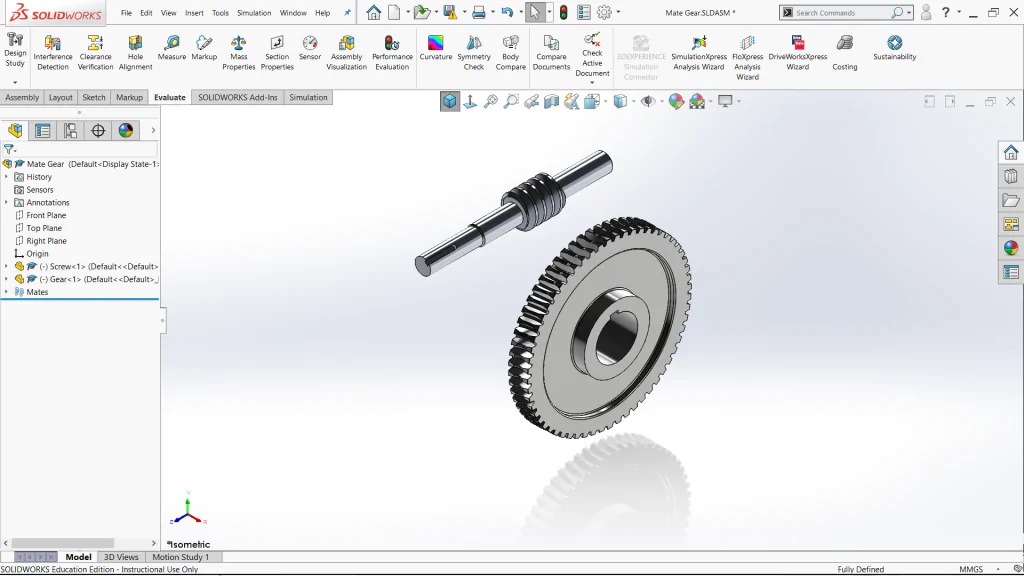Add a Sensor
This screenshot has width=1024, height=576.
click(x=310, y=48)
